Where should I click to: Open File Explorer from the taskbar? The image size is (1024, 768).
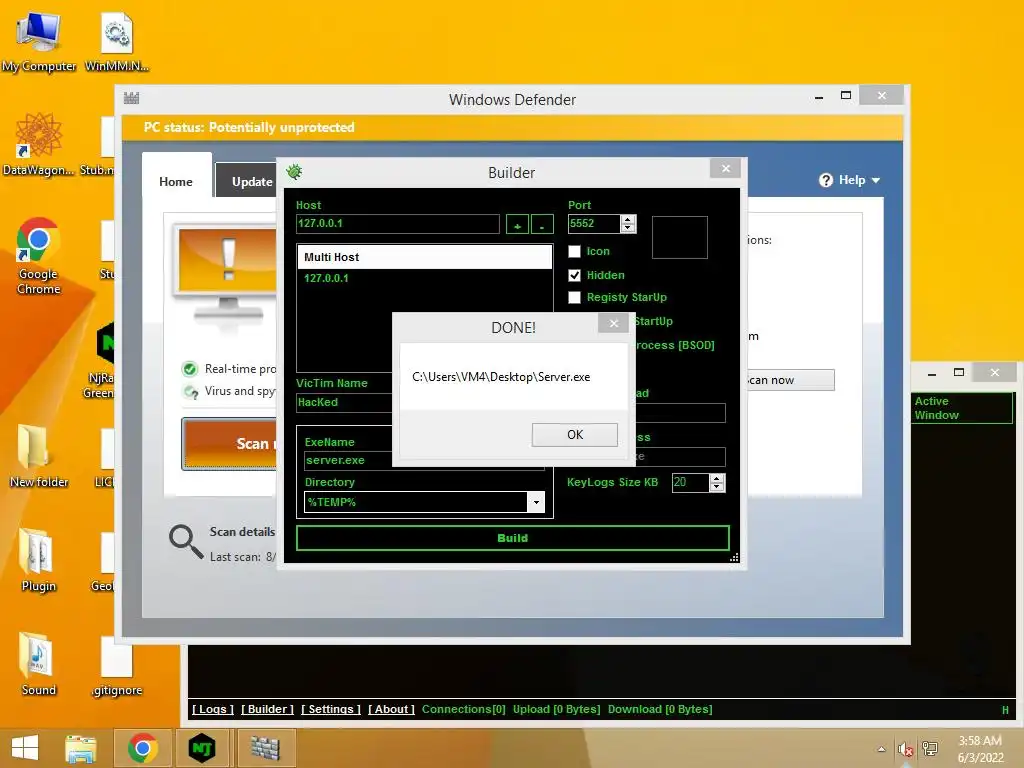point(81,748)
